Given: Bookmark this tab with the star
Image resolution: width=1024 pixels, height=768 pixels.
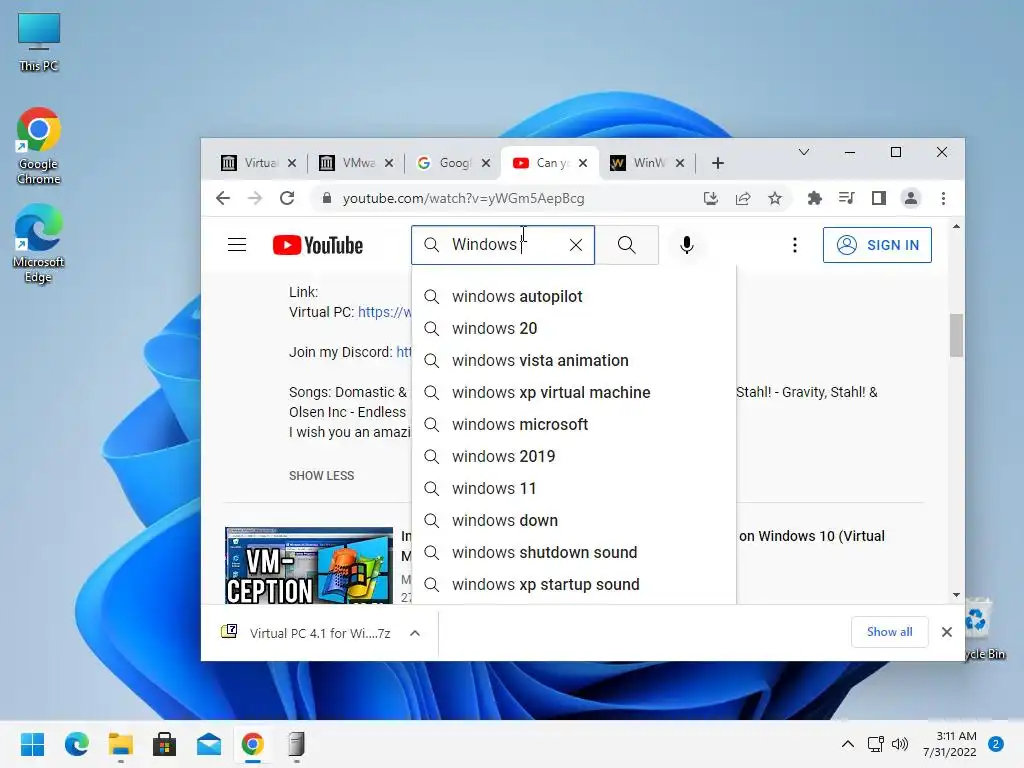Looking at the screenshot, I should 775,198.
